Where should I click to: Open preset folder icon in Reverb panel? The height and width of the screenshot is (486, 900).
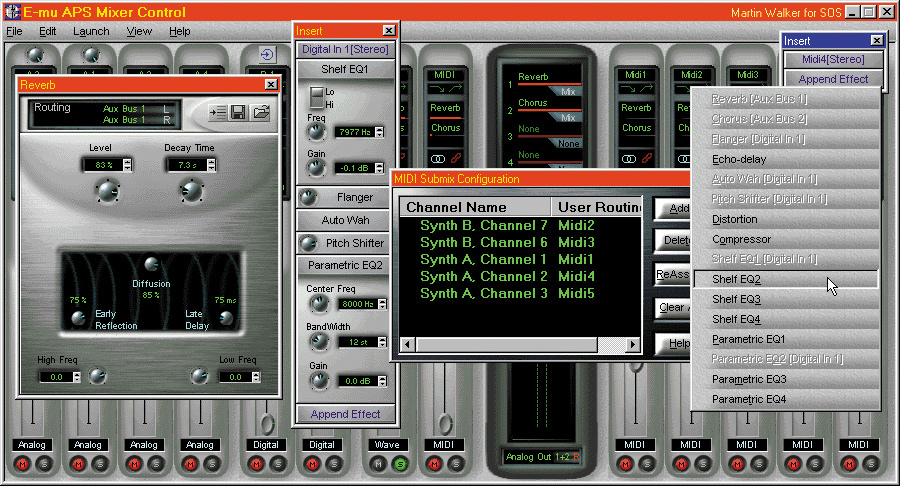pyautogui.click(x=260, y=113)
